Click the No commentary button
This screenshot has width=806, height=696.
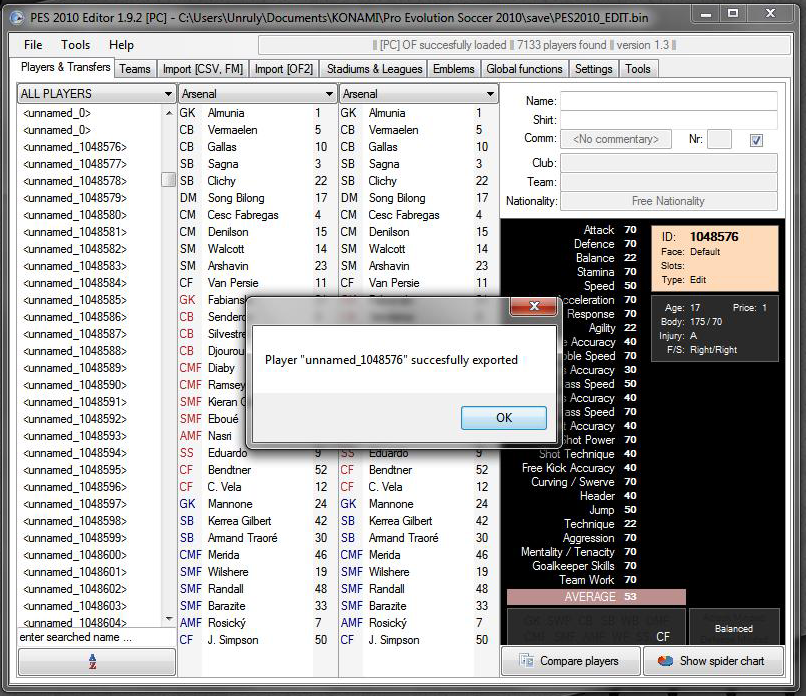(616, 139)
